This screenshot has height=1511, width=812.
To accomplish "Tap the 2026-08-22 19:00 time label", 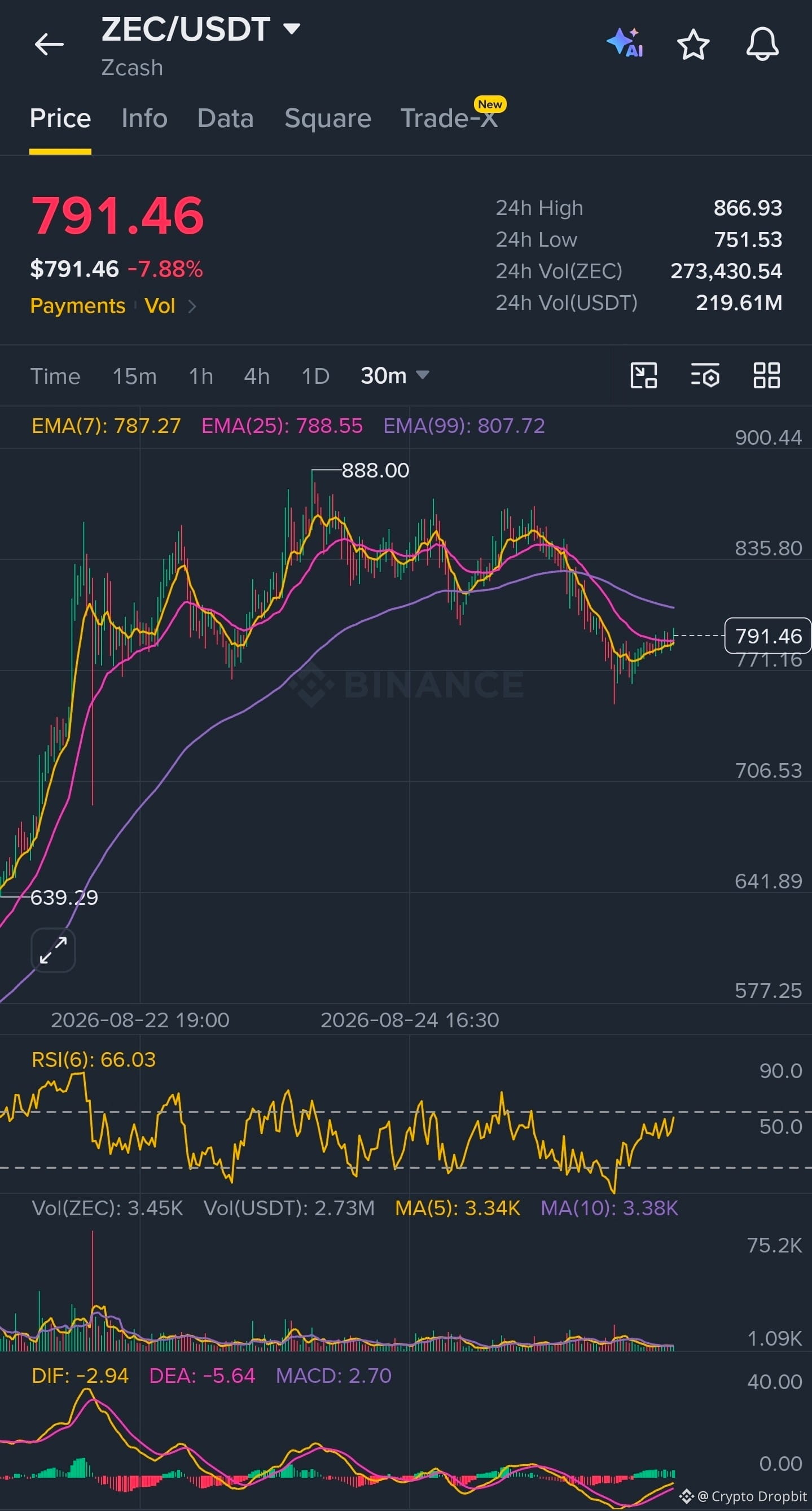I will click(x=140, y=1020).
